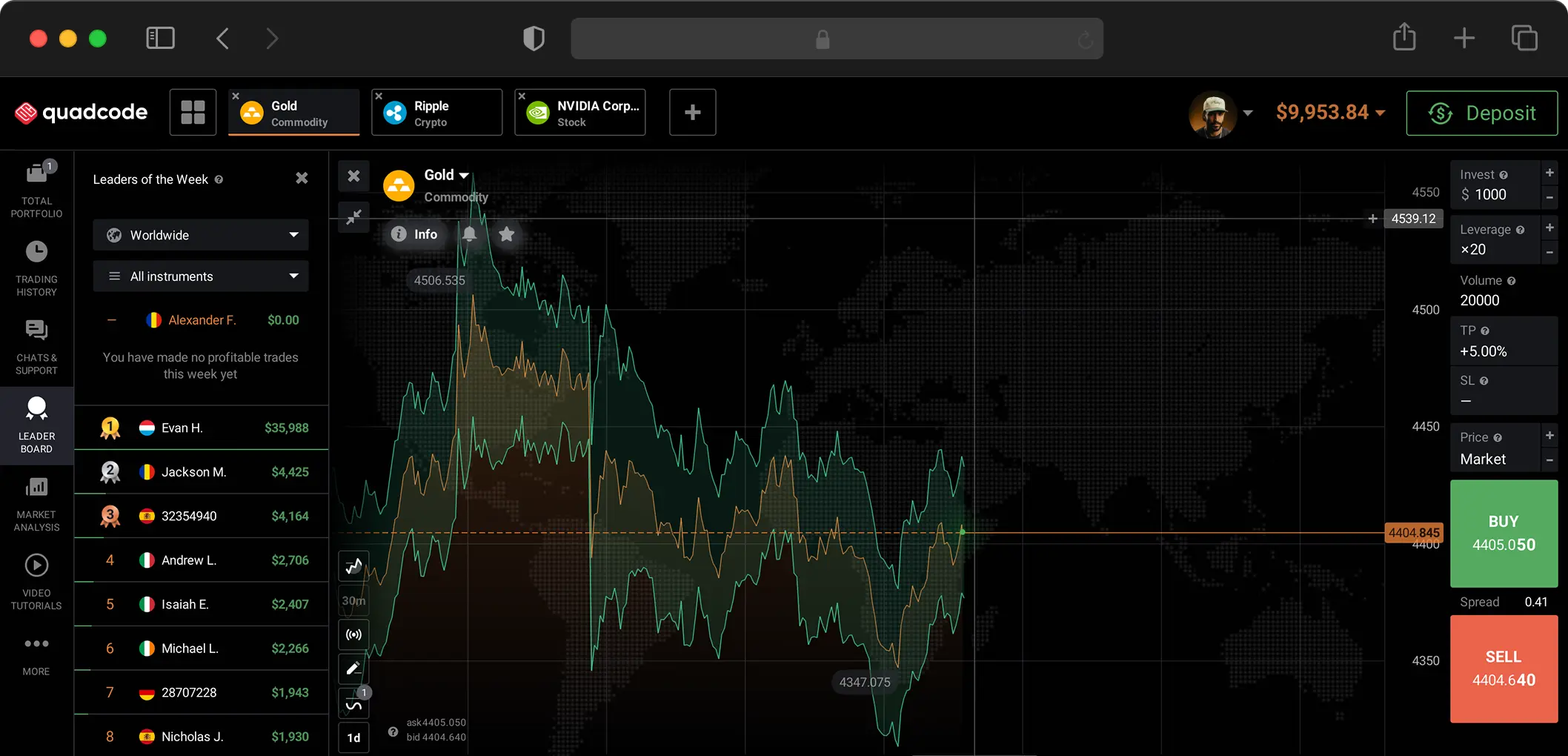Open the multi-chart grid layout button
Viewport: 1568px width, 756px height.
coord(193,112)
